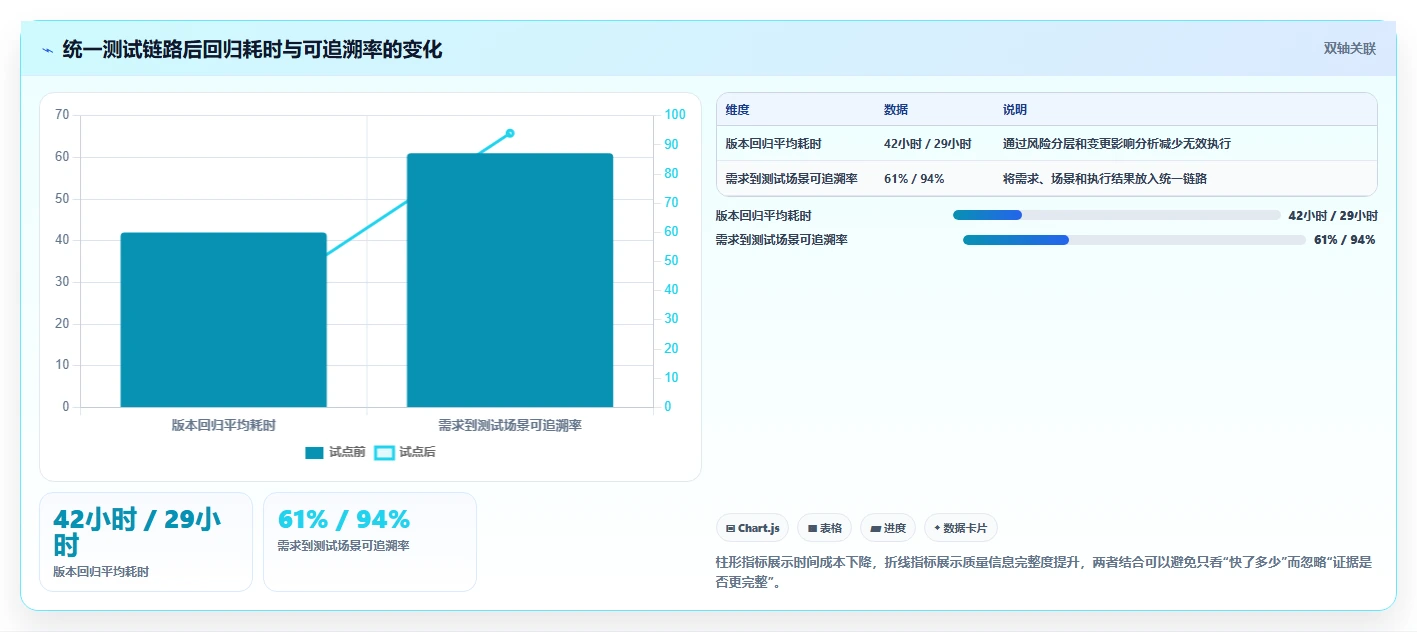Click the 维度 column header

738,110
